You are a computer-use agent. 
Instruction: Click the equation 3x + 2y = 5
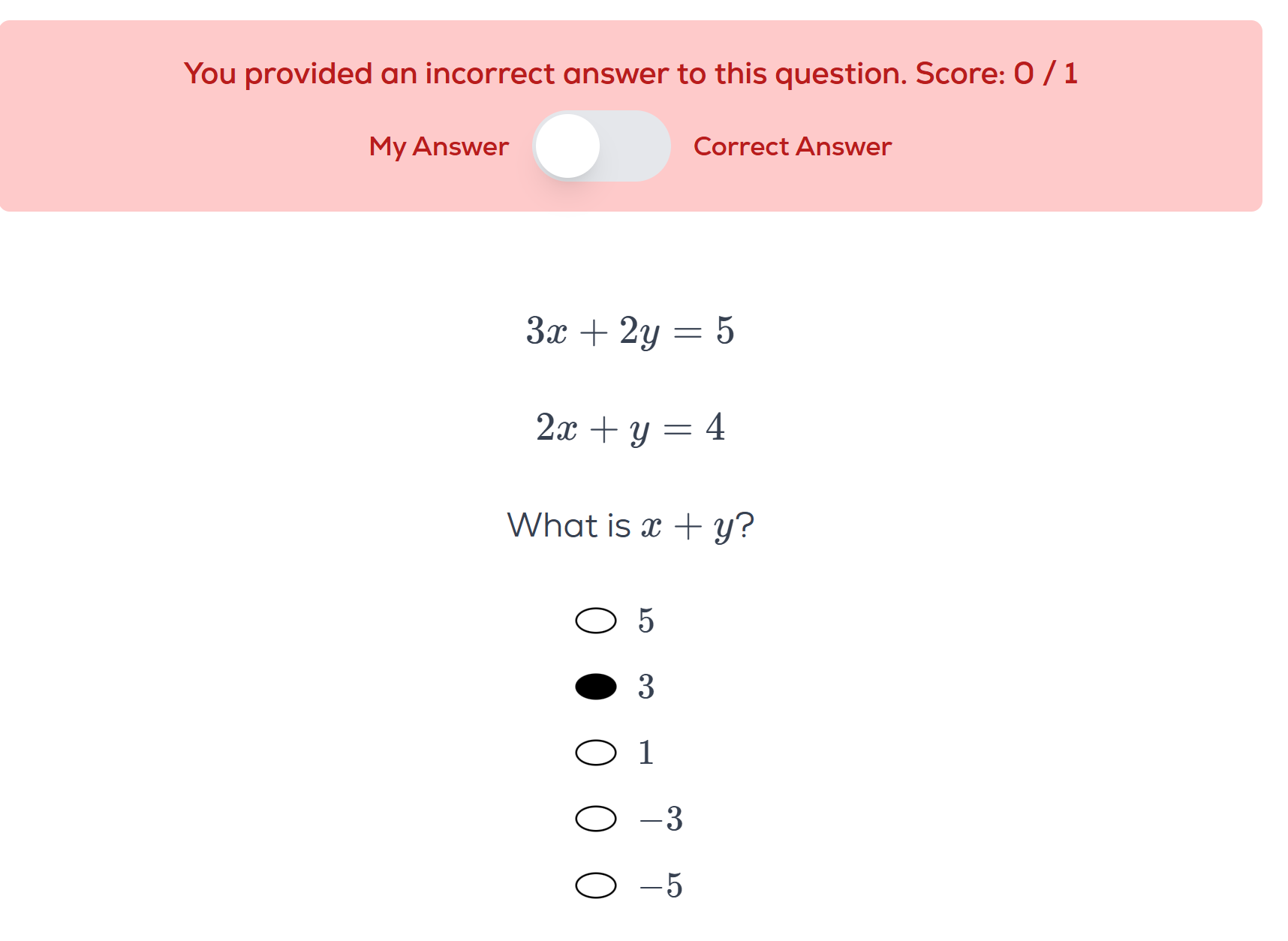click(630, 331)
